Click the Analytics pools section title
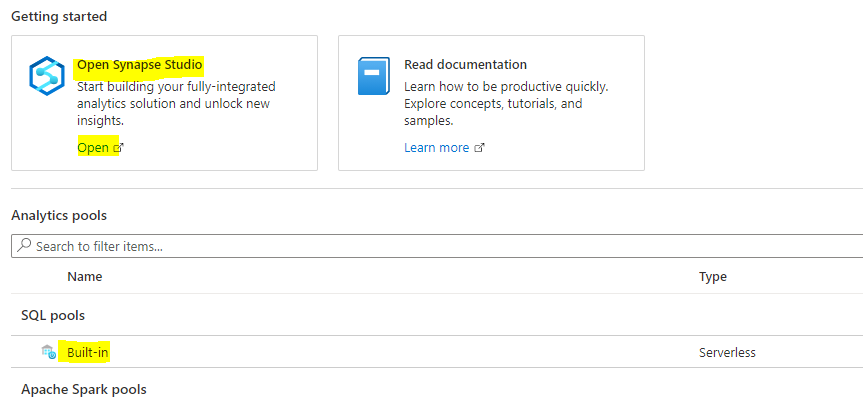This screenshot has height=399, width=863. tap(59, 215)
